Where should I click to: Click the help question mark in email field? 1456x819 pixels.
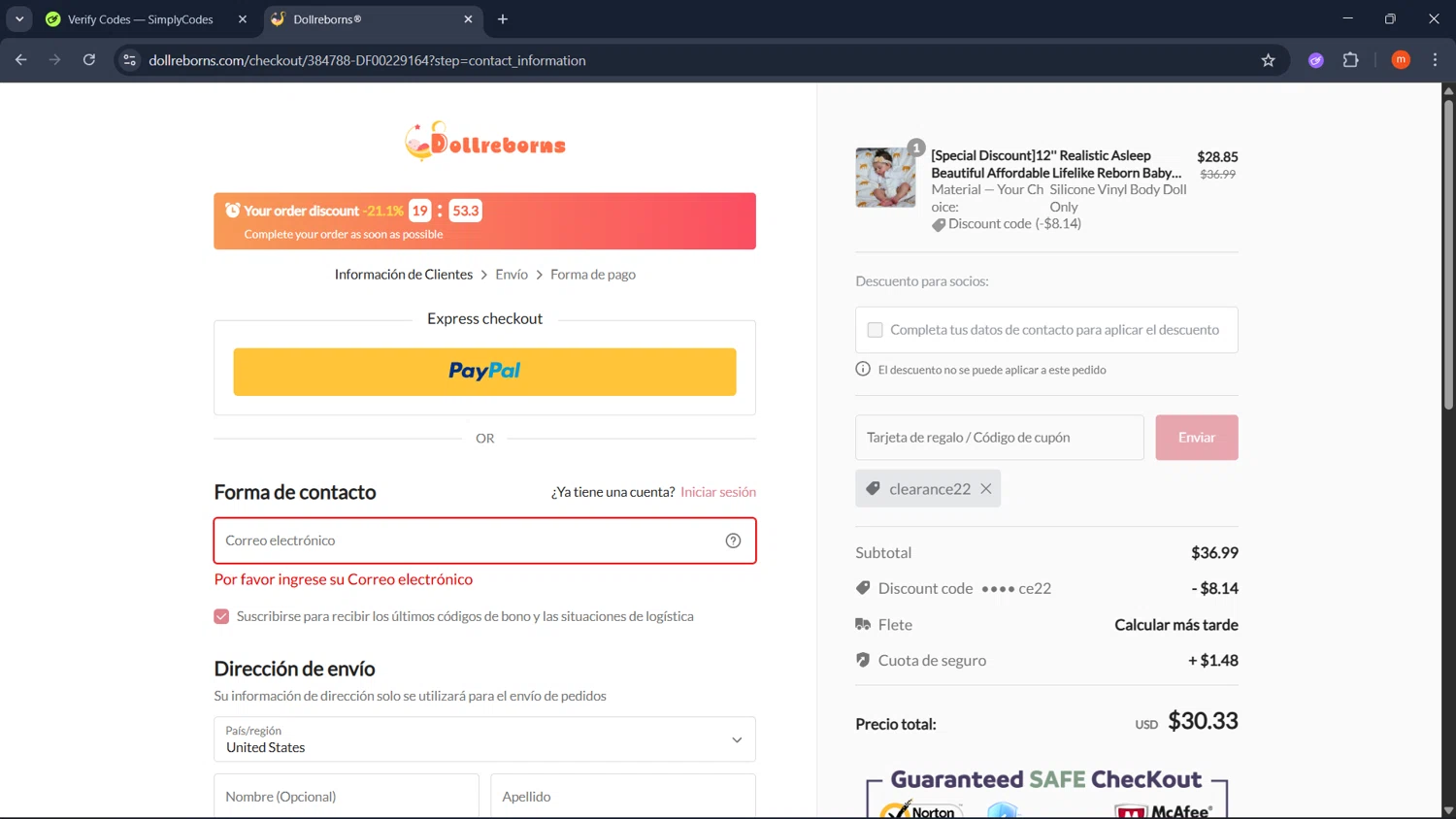pyautogui.click(x=733, y=541)
